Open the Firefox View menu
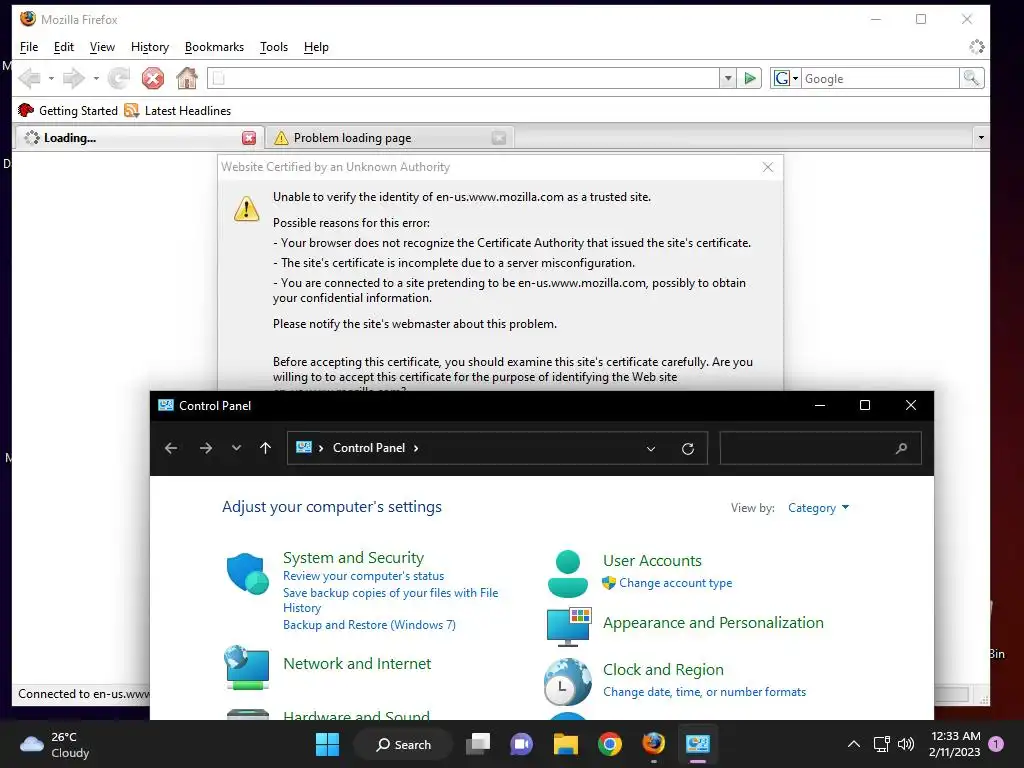 102,47
